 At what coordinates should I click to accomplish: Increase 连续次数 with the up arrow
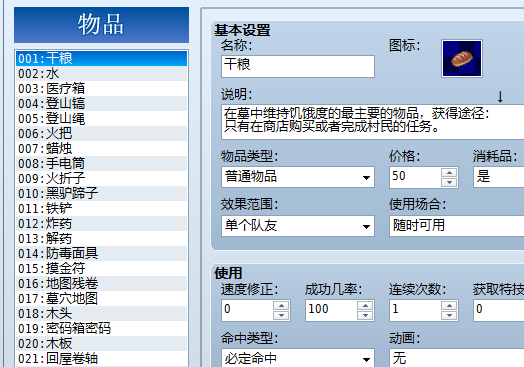tap(449, 305)
